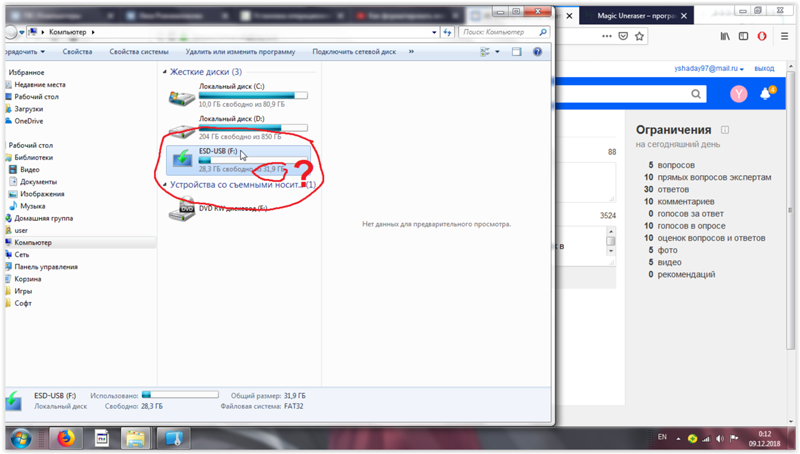Click the Explorer help question-mark icon
This screenshot has height=454, width=800.
pos(537,52)
